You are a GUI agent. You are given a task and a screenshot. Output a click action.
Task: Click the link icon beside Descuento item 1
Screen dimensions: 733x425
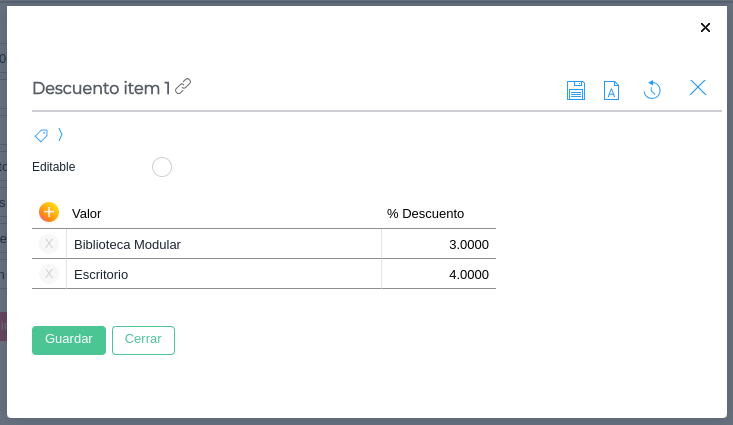tap(183, 86)
